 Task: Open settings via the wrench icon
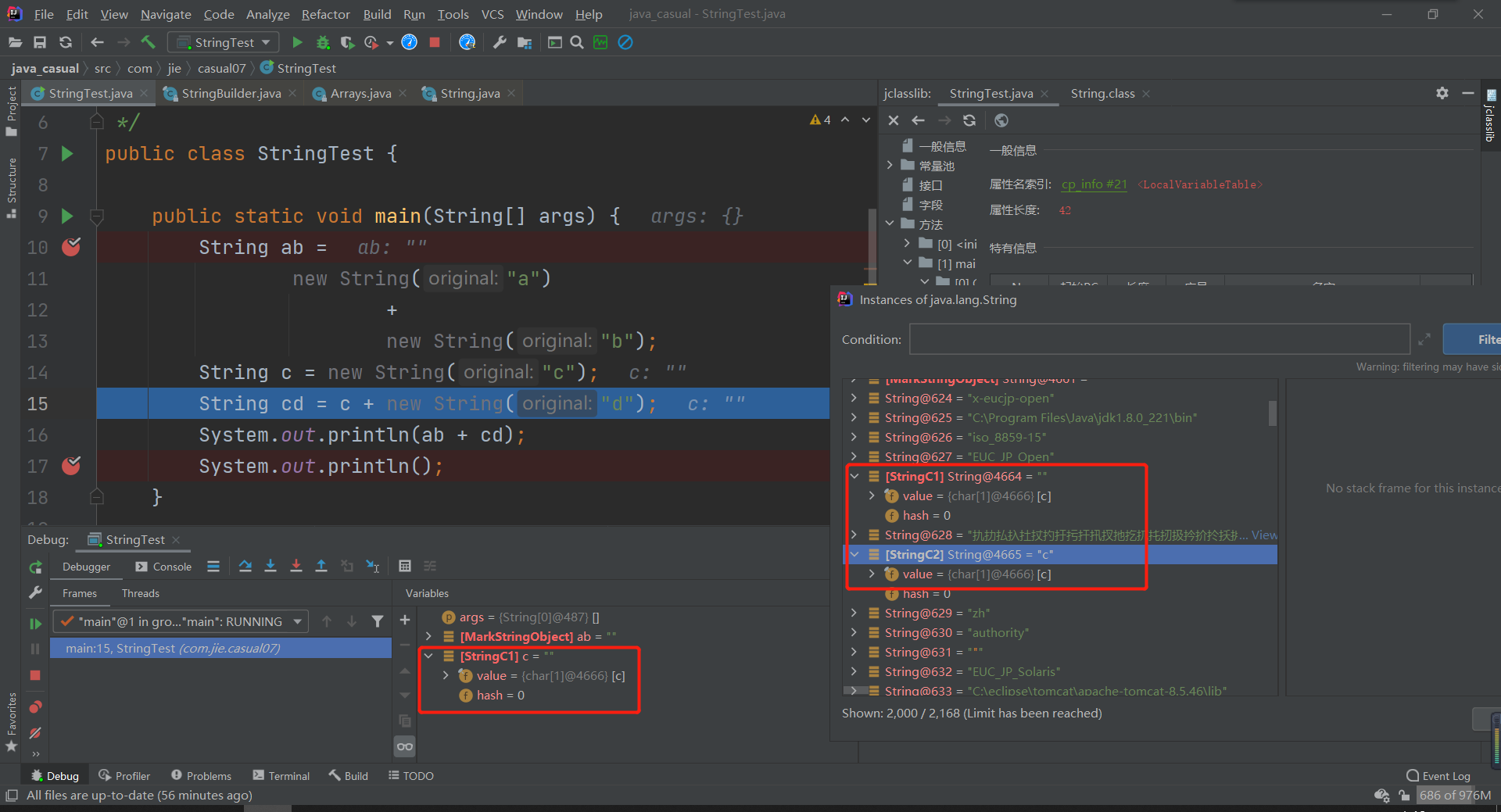[x=500, y=42]
